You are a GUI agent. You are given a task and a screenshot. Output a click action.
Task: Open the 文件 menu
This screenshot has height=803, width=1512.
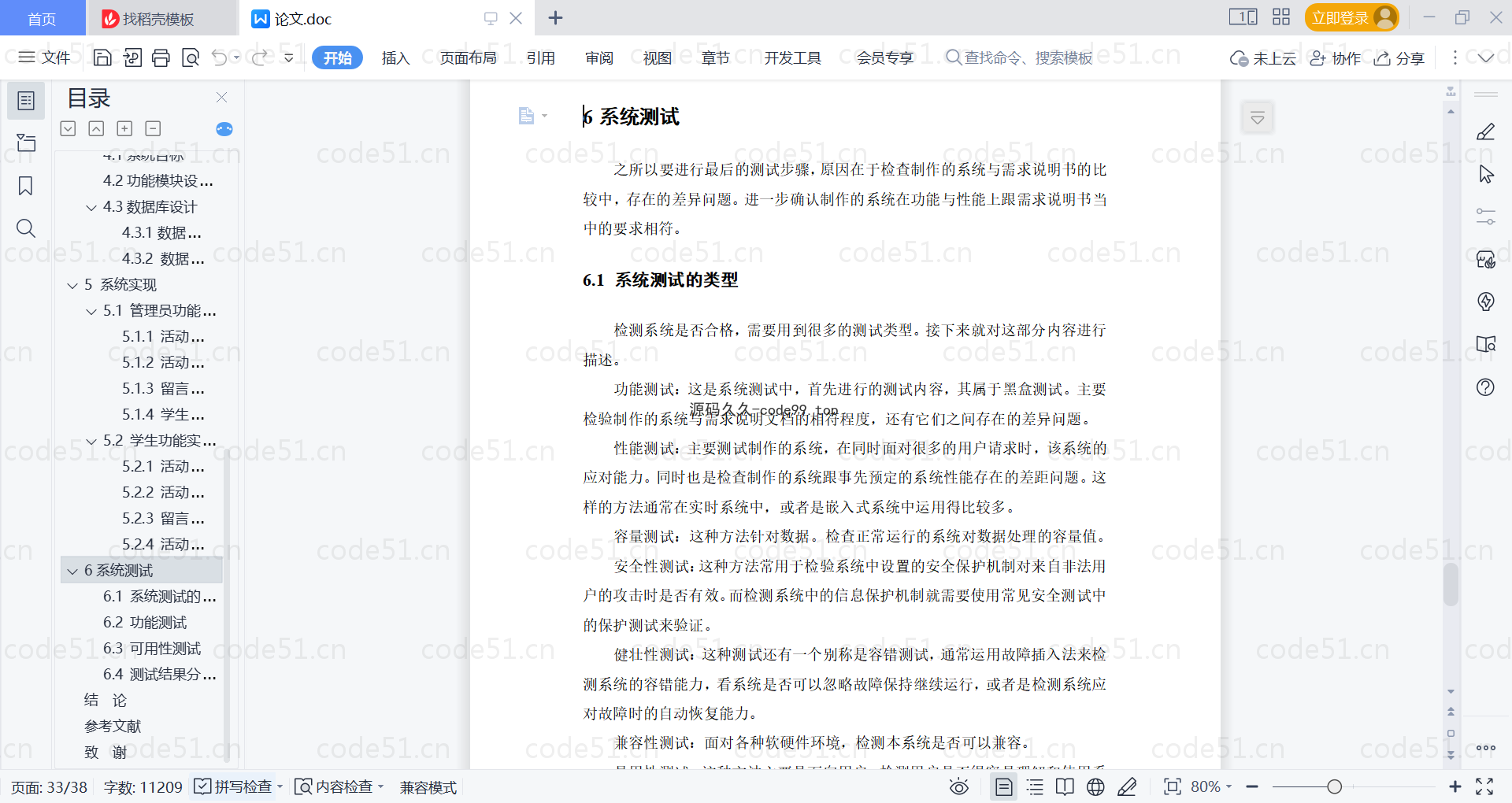point(44,57)
